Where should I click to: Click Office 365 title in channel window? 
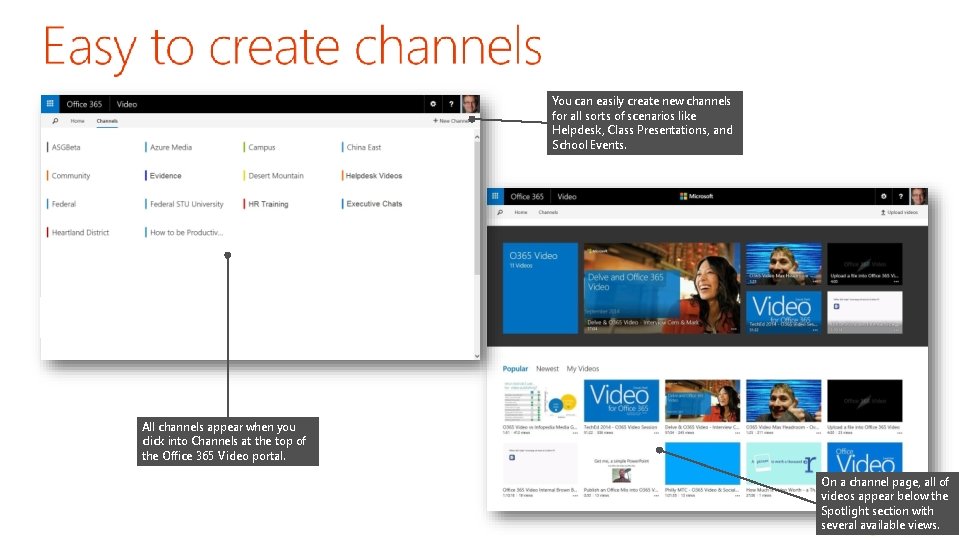(527, 196)
